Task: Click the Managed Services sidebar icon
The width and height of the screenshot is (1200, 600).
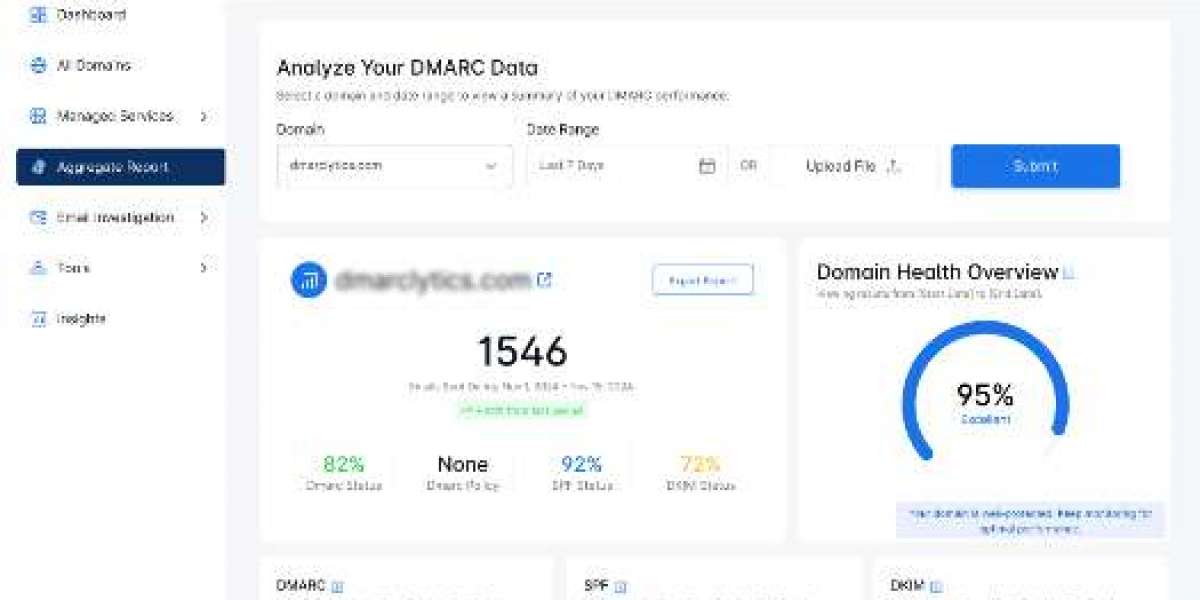Action: pos(38,116)
